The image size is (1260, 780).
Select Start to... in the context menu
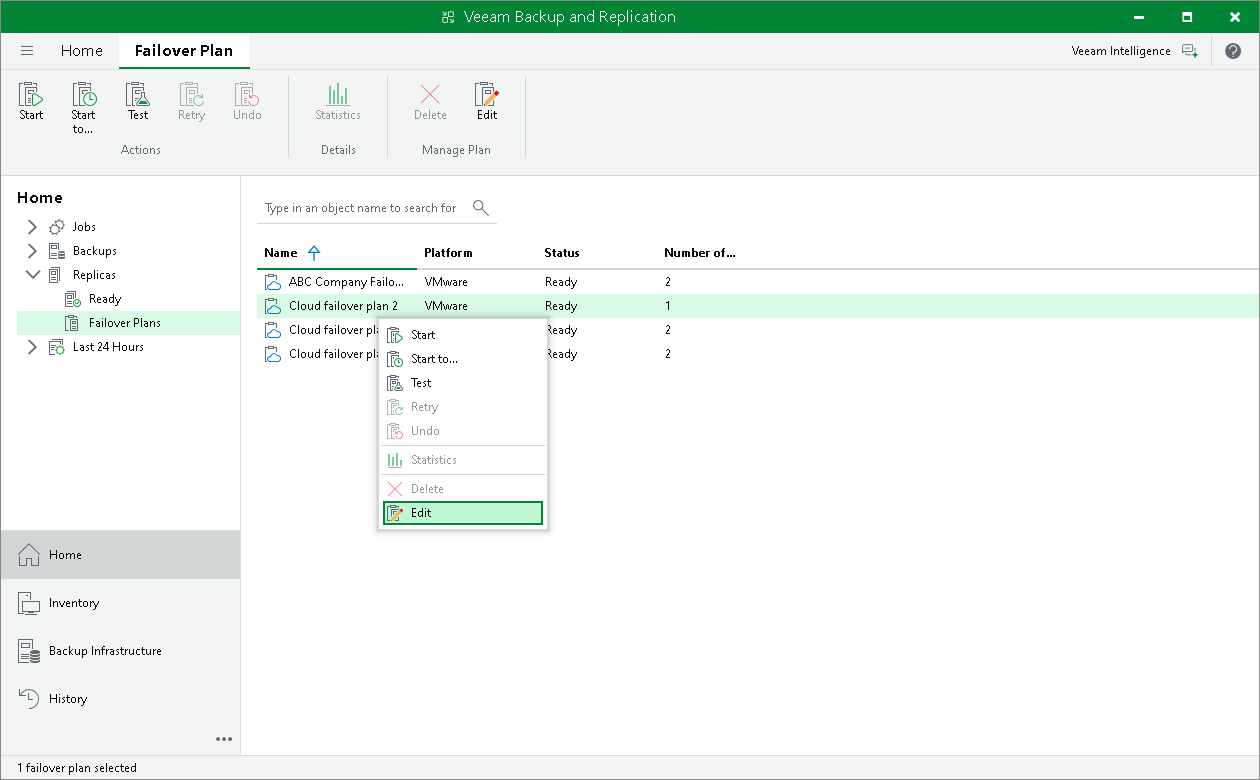(463, 359)
